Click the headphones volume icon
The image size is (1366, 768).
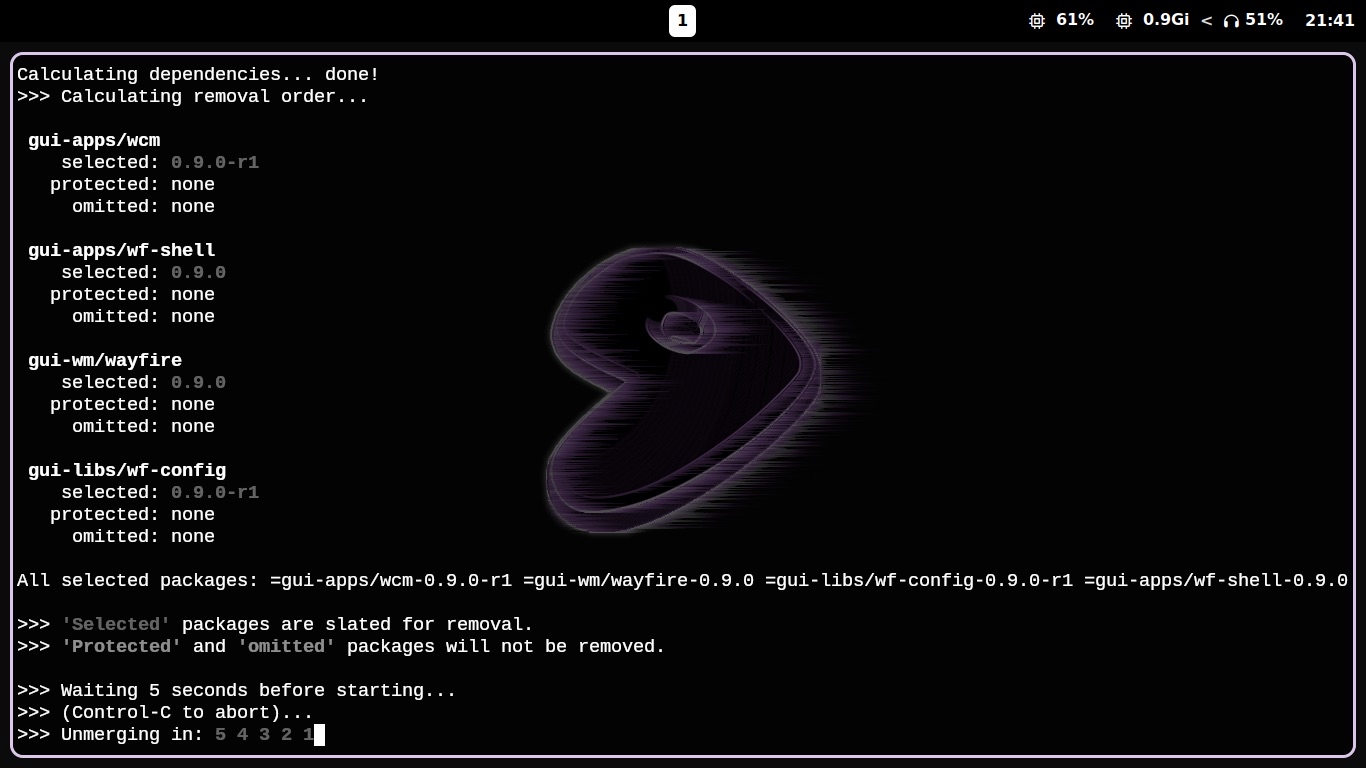point(1231,21)
